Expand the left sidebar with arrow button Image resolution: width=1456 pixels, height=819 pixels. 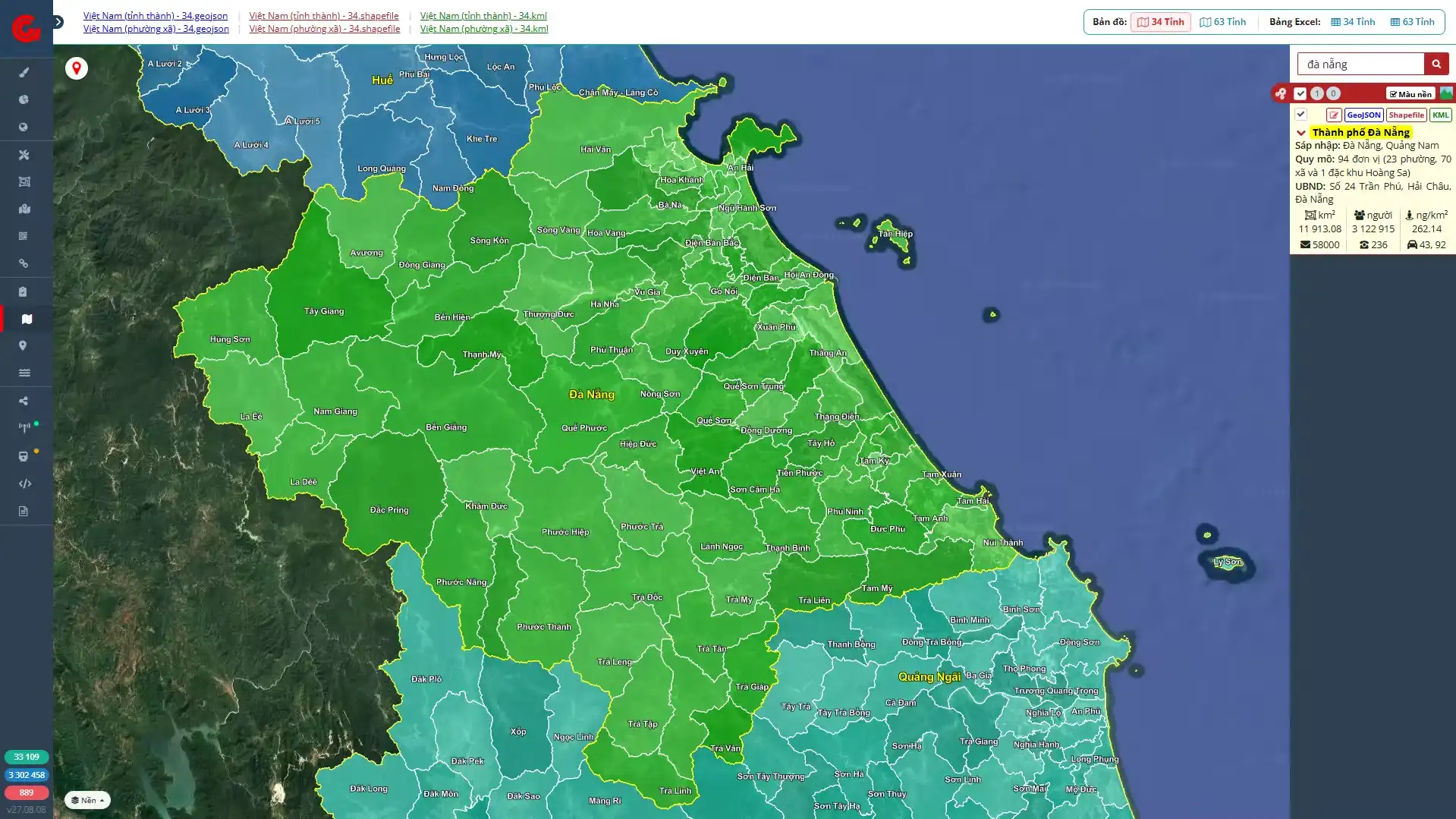point(58,22)
